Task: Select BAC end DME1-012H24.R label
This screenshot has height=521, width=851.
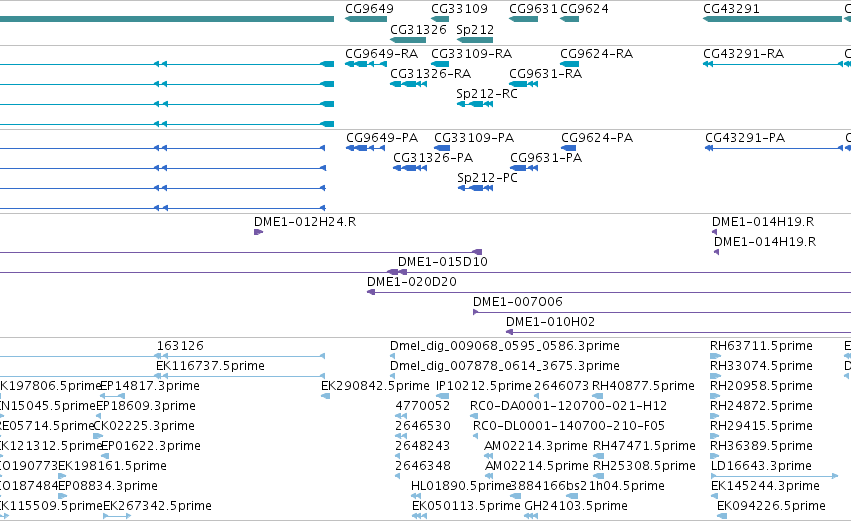Action: click(x=305, y=222)
